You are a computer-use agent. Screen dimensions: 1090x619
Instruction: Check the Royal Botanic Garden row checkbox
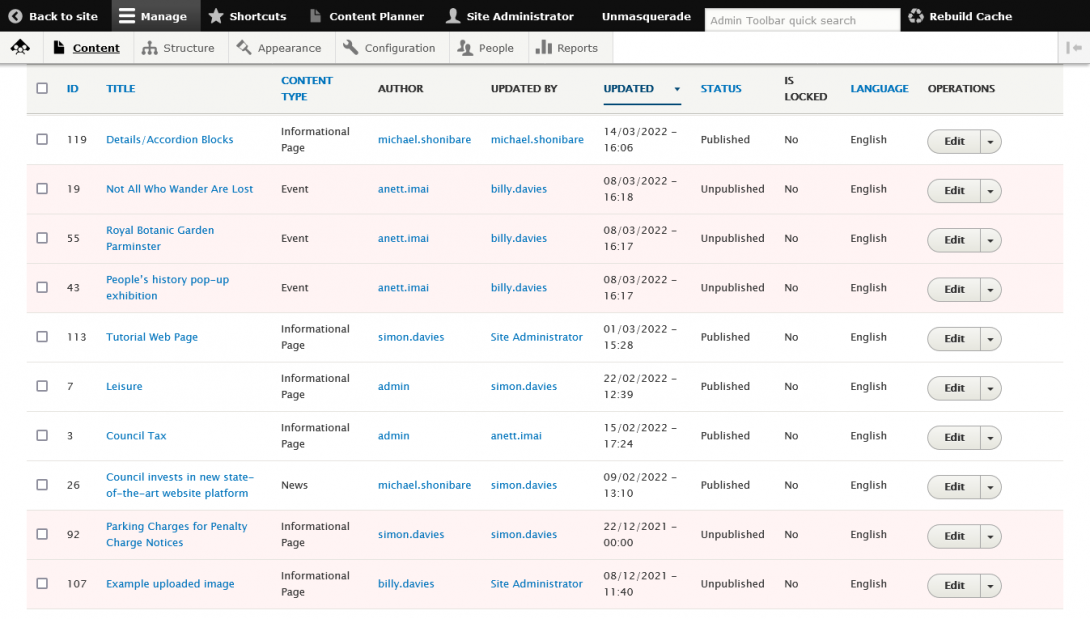coord(42,238)
